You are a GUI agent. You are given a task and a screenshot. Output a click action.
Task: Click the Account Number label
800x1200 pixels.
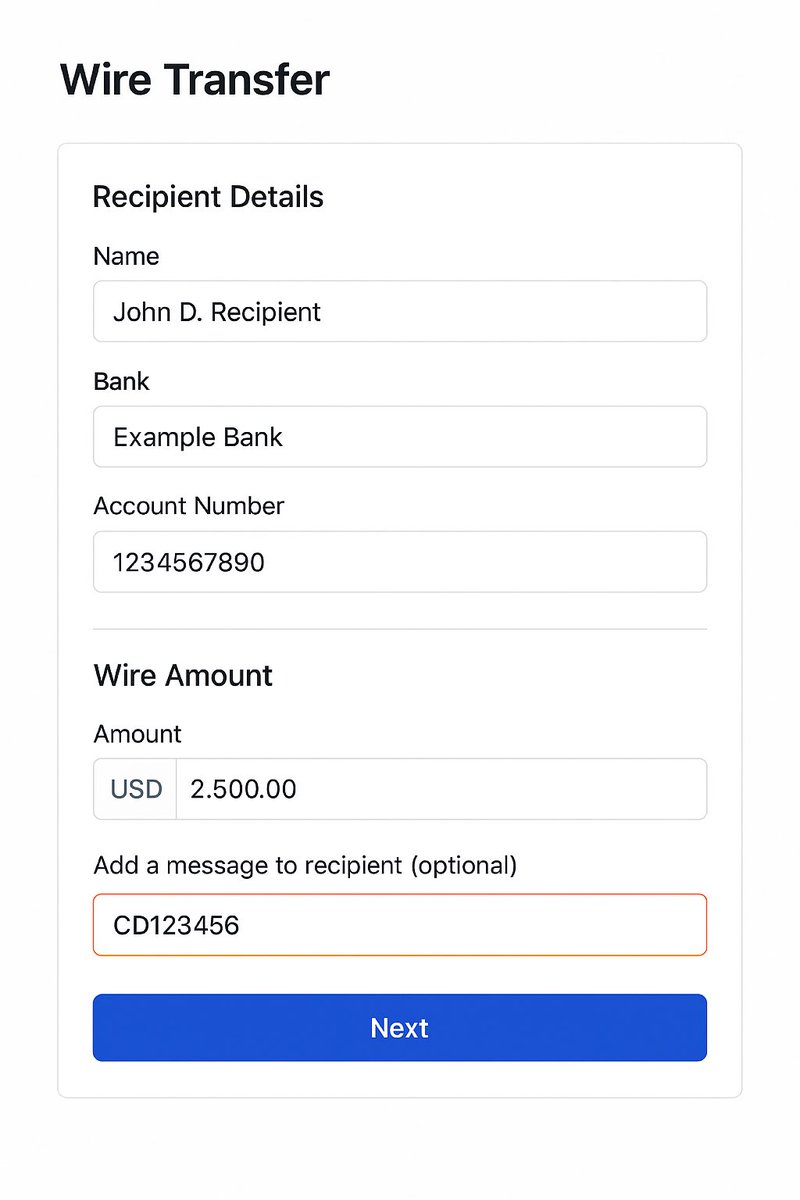(x=189, y=506)
